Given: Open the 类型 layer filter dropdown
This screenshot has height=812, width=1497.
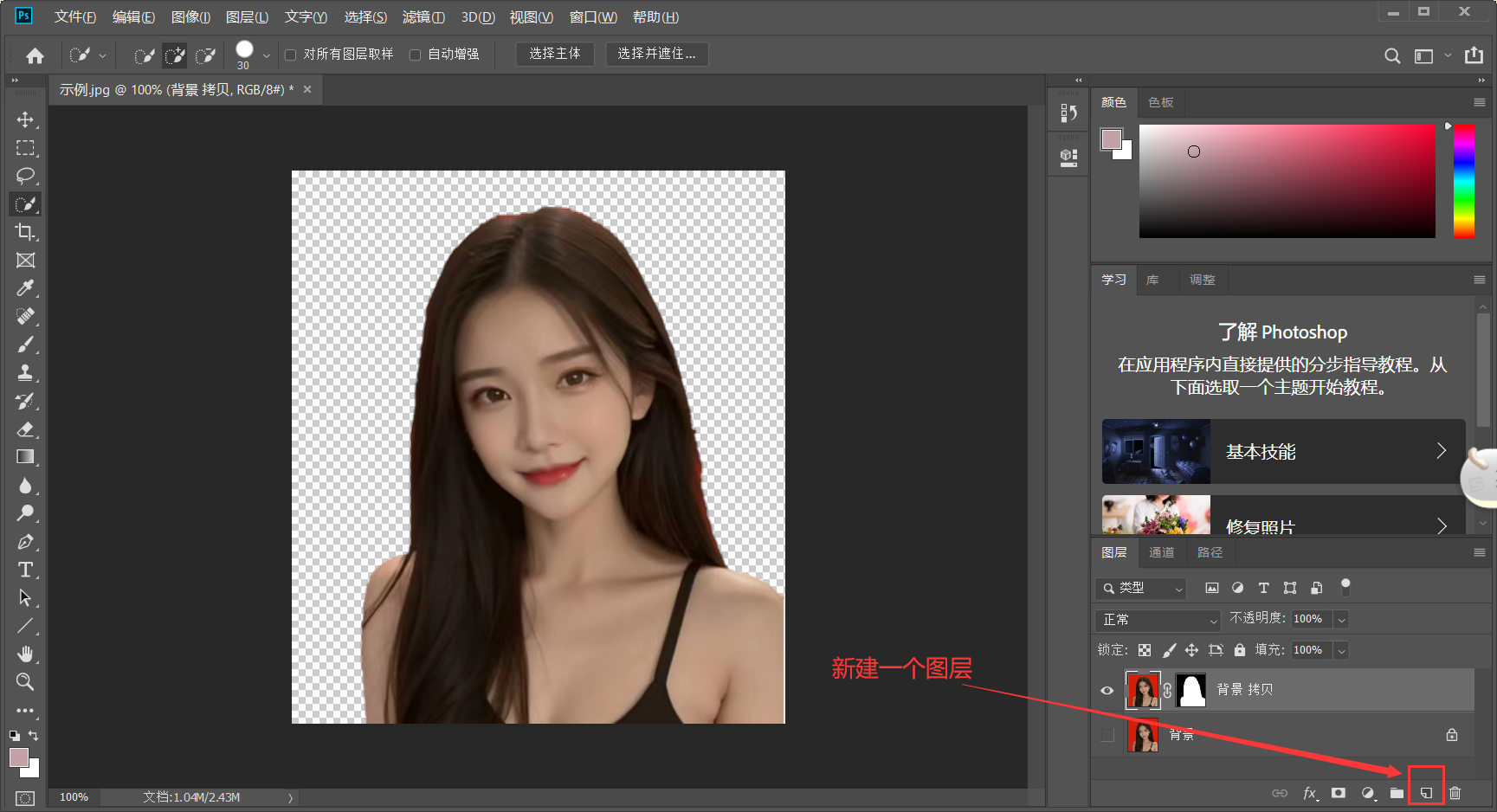Looking at the screenshot, I should click(1140, 588).
